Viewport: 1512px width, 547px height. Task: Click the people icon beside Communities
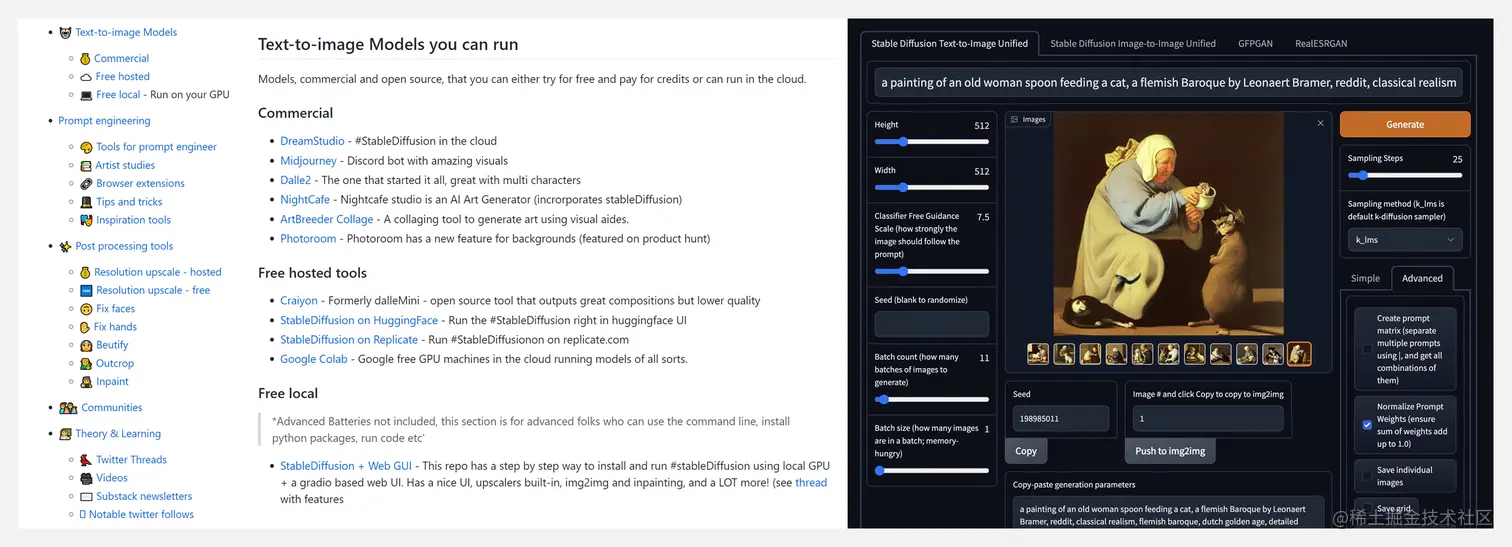pyautogui.click(x=68, y=408)
